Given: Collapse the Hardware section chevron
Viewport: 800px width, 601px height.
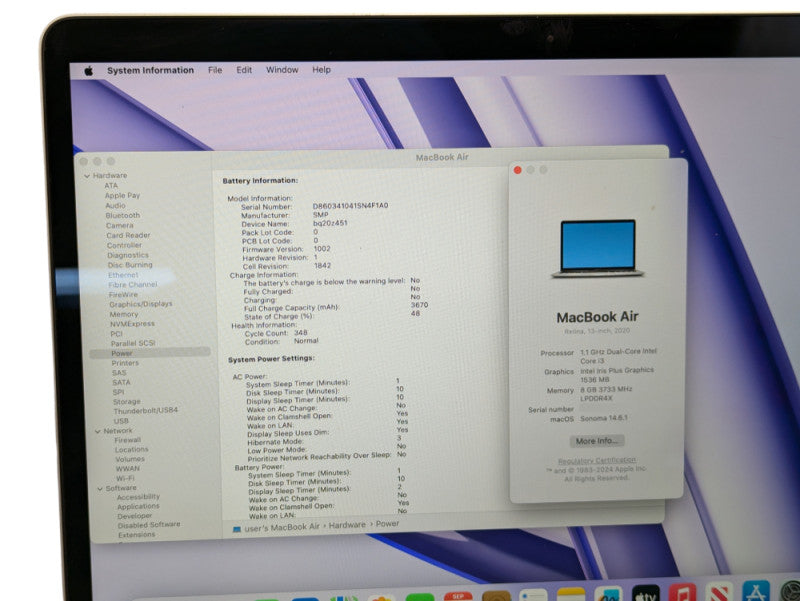Looking at the screenshot, I should tap(87, 176).
